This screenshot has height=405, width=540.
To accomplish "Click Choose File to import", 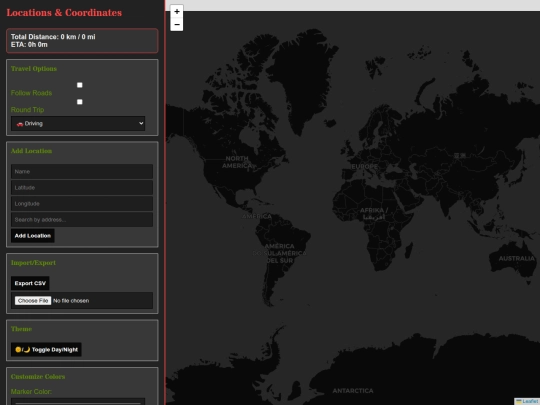I will (x=33, y=301).
